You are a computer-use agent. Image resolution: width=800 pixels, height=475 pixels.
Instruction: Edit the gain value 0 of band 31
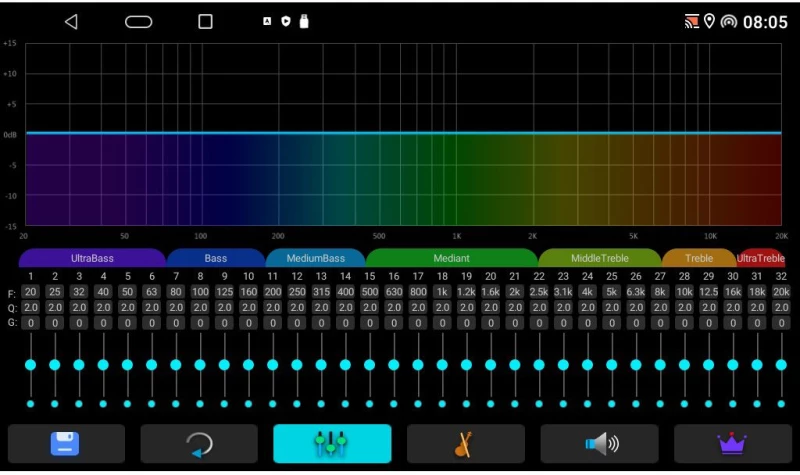tap(757, 323)
